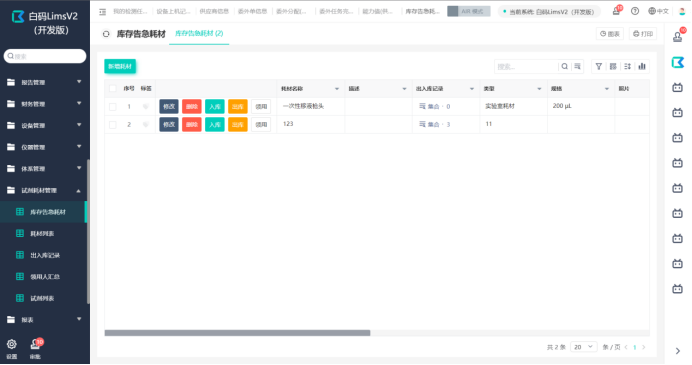Open the table filter funnel icon
Viewport: 692px width, 365px height.
[x=598, y=66]
